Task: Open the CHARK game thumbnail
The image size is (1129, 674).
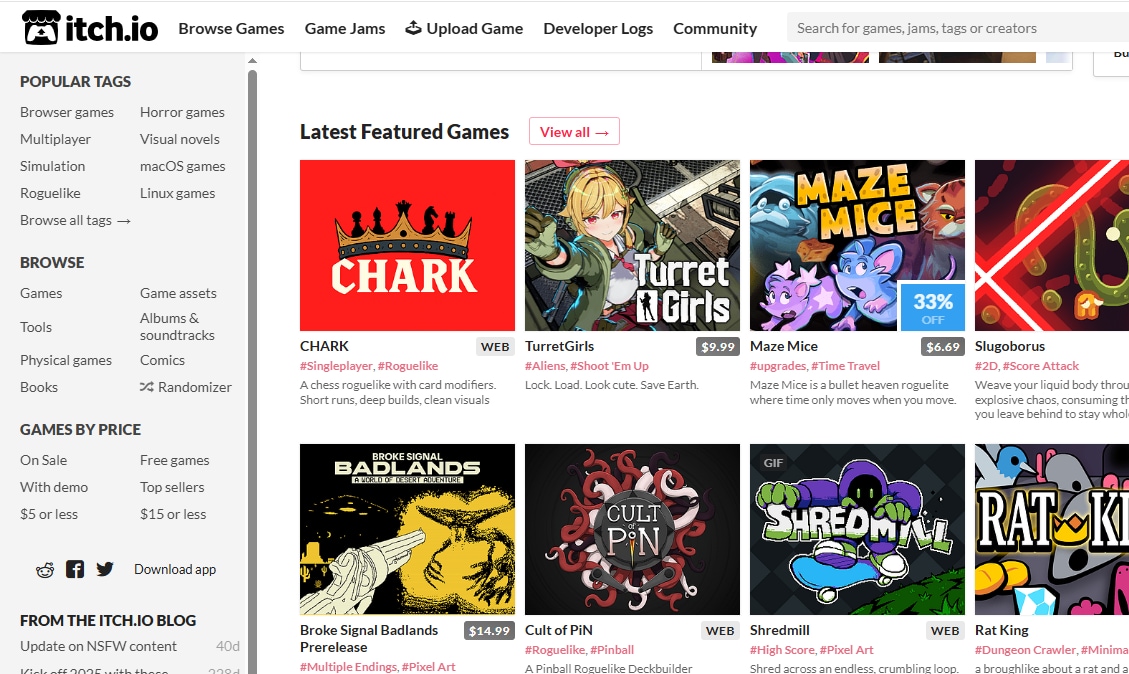Action: tap(408, 246)
